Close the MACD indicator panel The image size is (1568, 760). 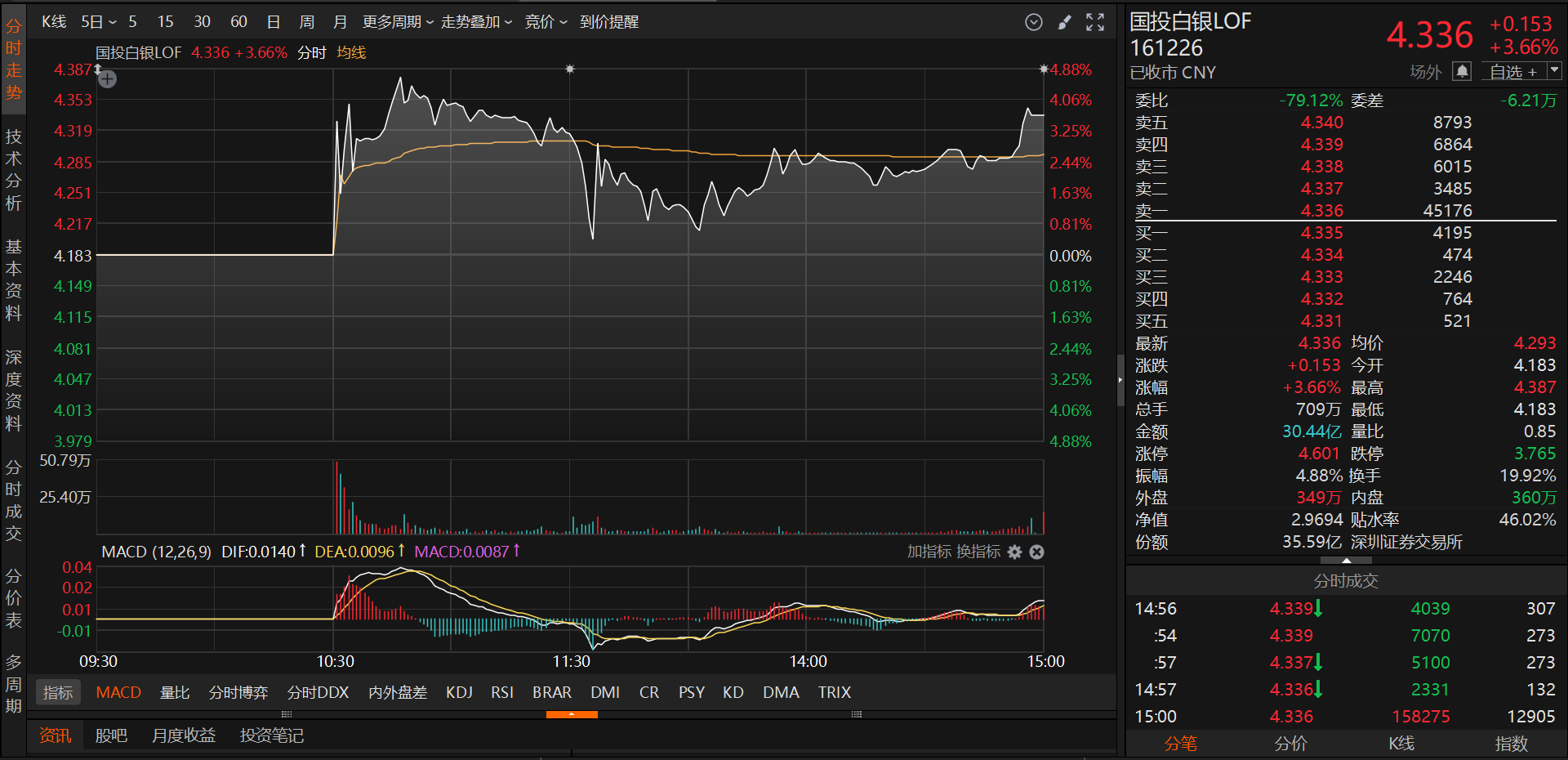tap(1036, 552)
